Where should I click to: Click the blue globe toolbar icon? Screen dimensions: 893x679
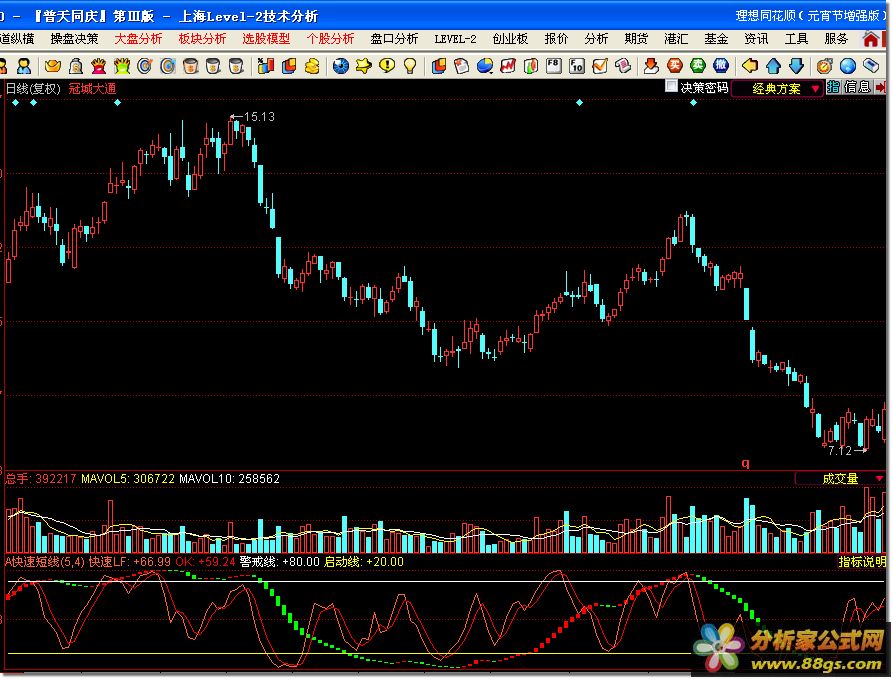tap(847, 66)
